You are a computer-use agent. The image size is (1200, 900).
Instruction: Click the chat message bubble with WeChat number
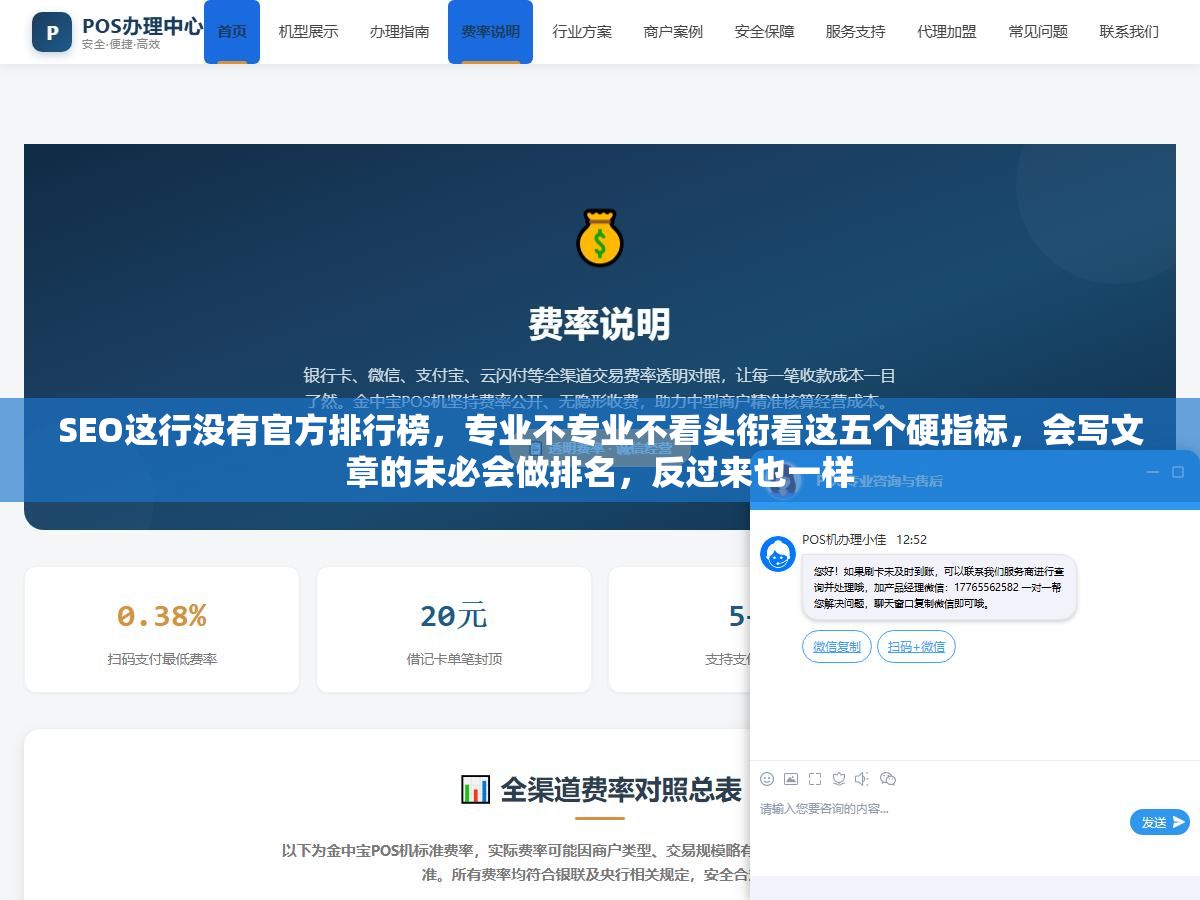pos(939,588)
